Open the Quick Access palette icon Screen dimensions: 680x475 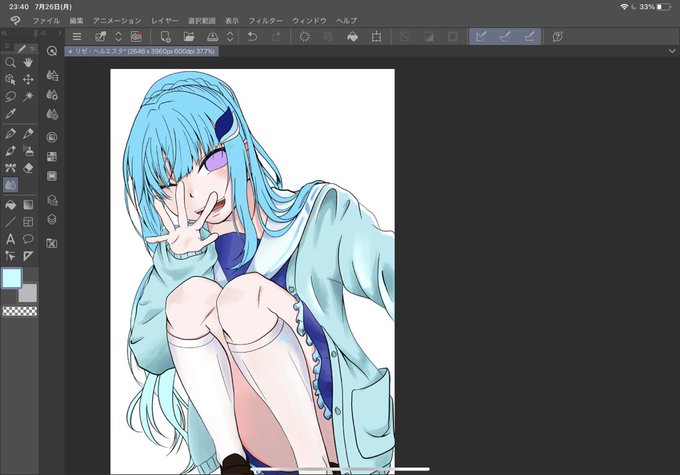click(52, 51)
